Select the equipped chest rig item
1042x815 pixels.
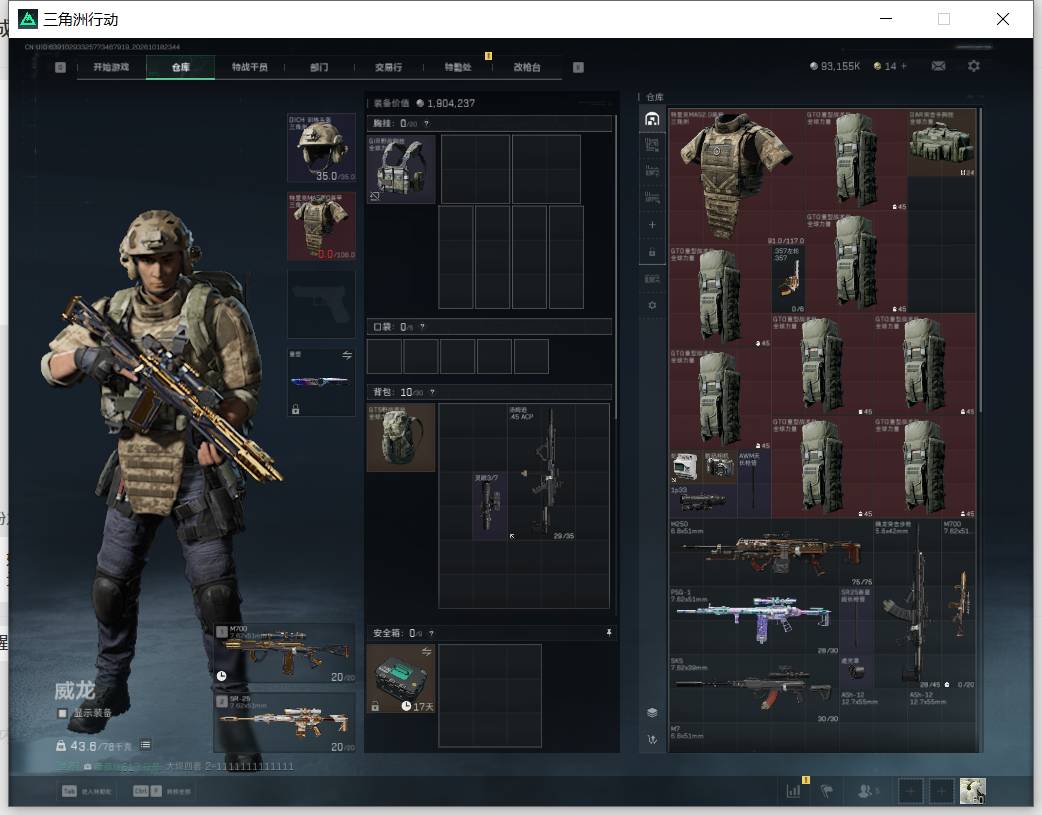(401, 170)
